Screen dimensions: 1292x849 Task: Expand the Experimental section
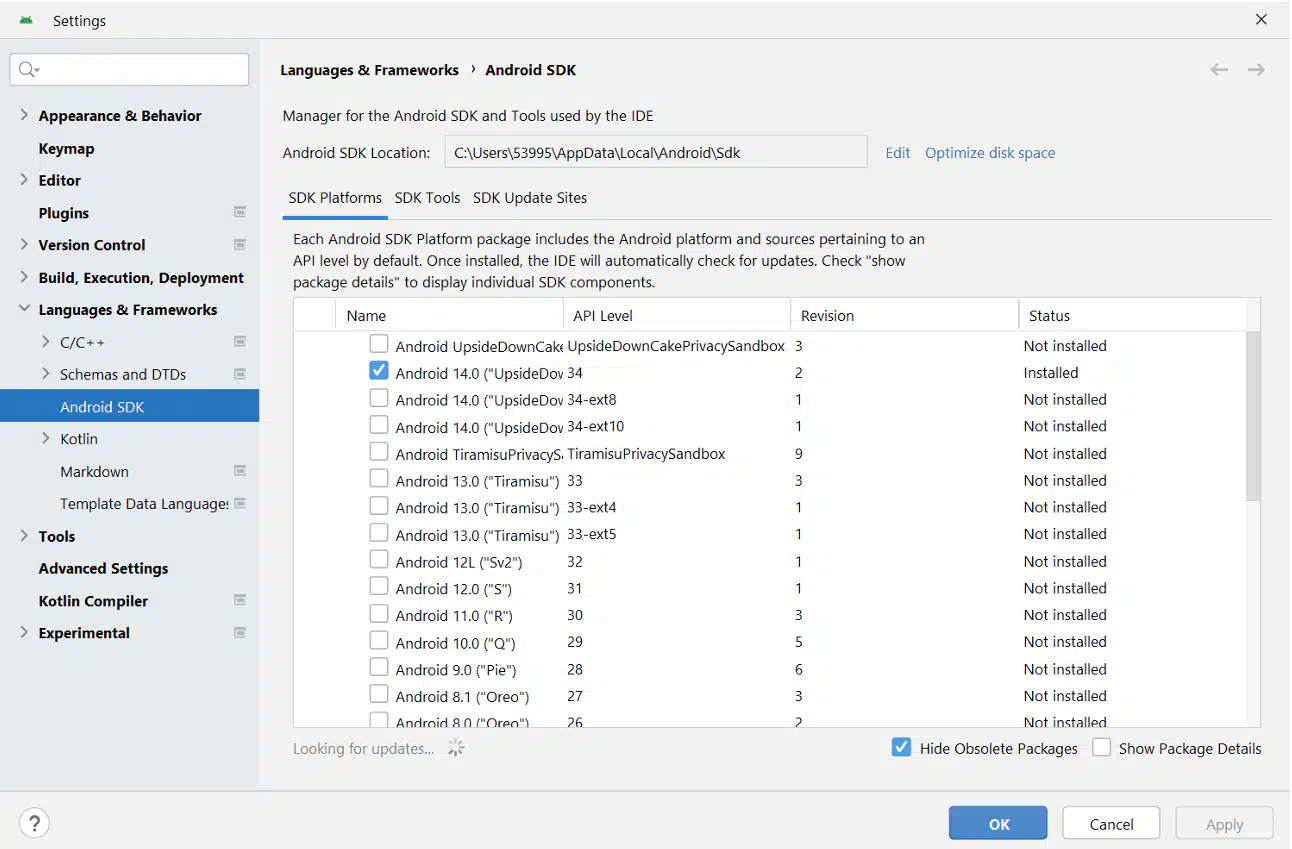[24, 632]
